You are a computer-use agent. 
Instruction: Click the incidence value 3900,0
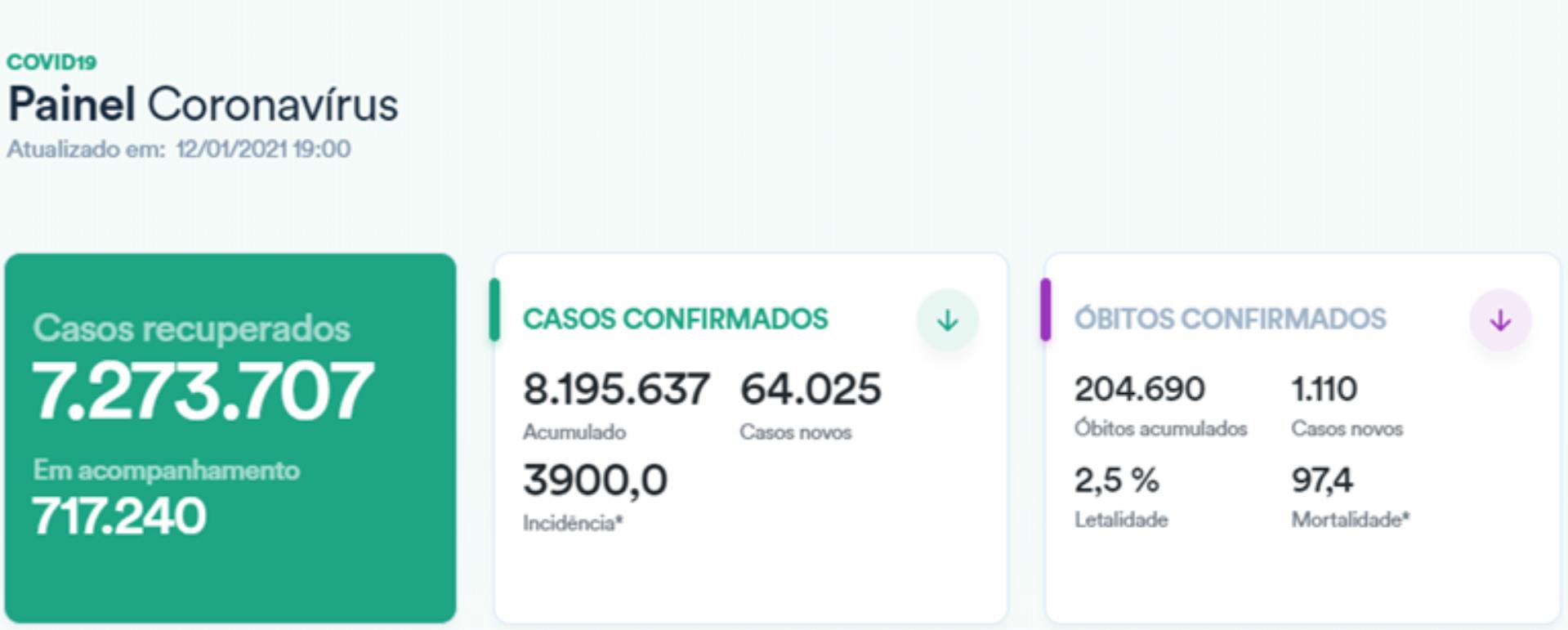coord(595,480)
